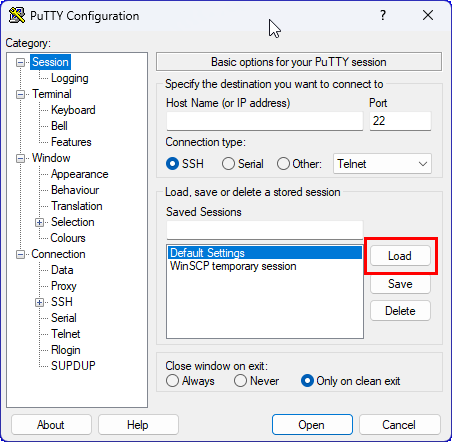Collapse the Session tree node
The height and width of the screenshot is (442, 452).
21,62
